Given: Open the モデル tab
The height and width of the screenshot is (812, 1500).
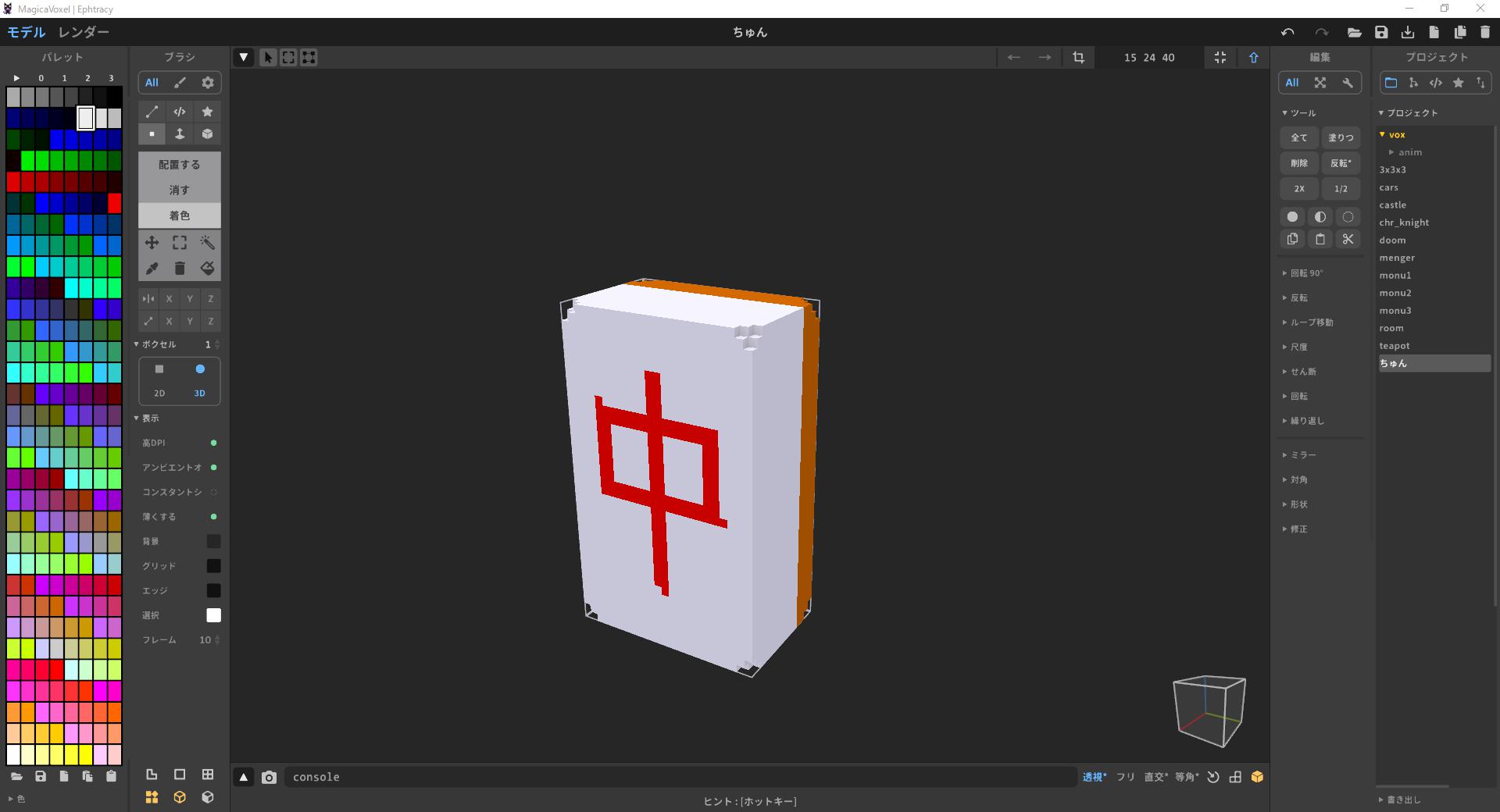Looking at the screenshot, I should tap(27, 32).
